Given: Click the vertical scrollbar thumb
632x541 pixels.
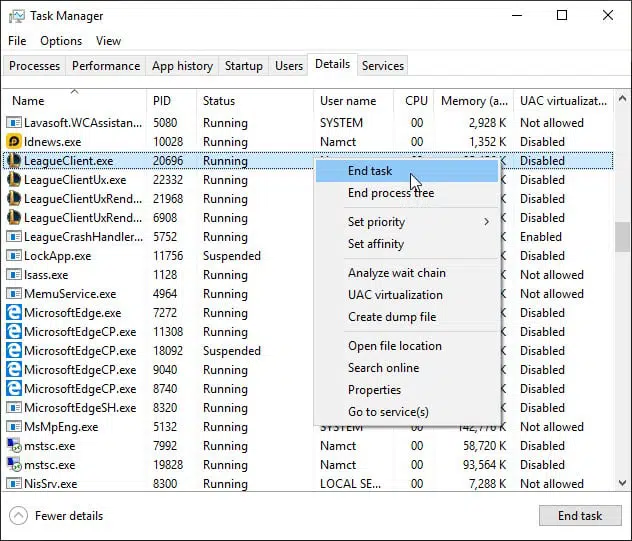Looking at the screenshot, I should pos(622,236).
